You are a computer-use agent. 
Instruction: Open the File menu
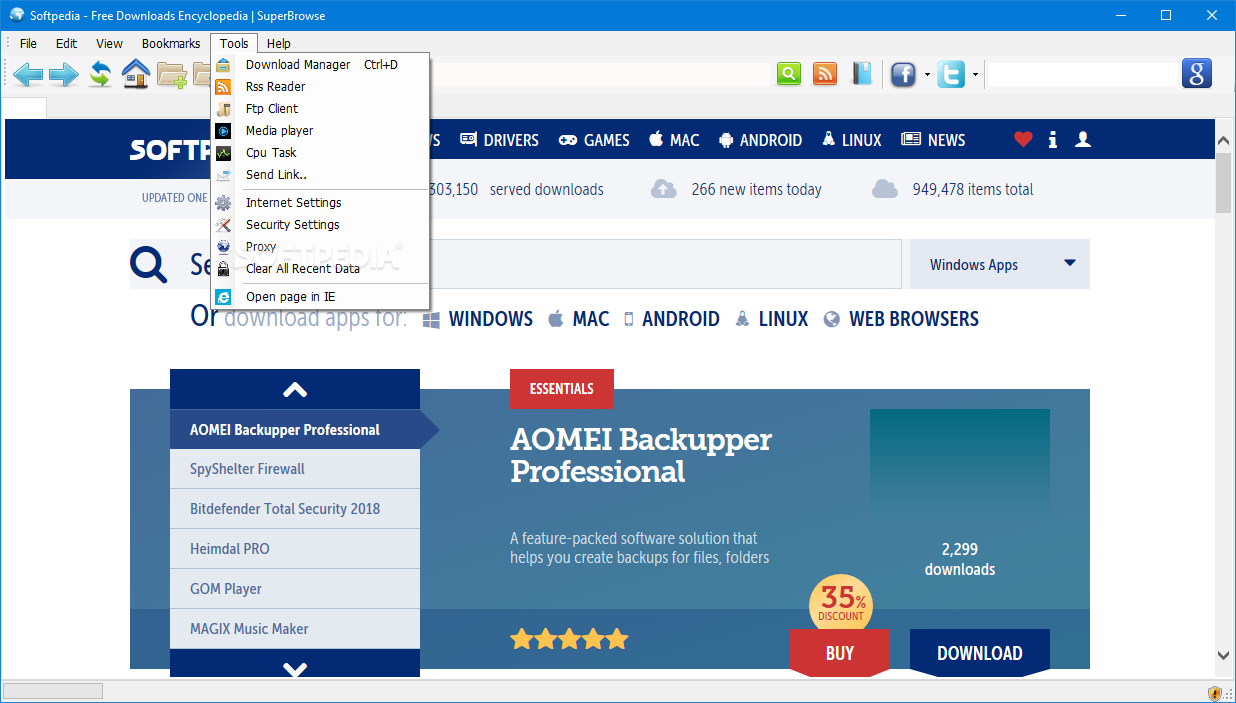point(28,43)
